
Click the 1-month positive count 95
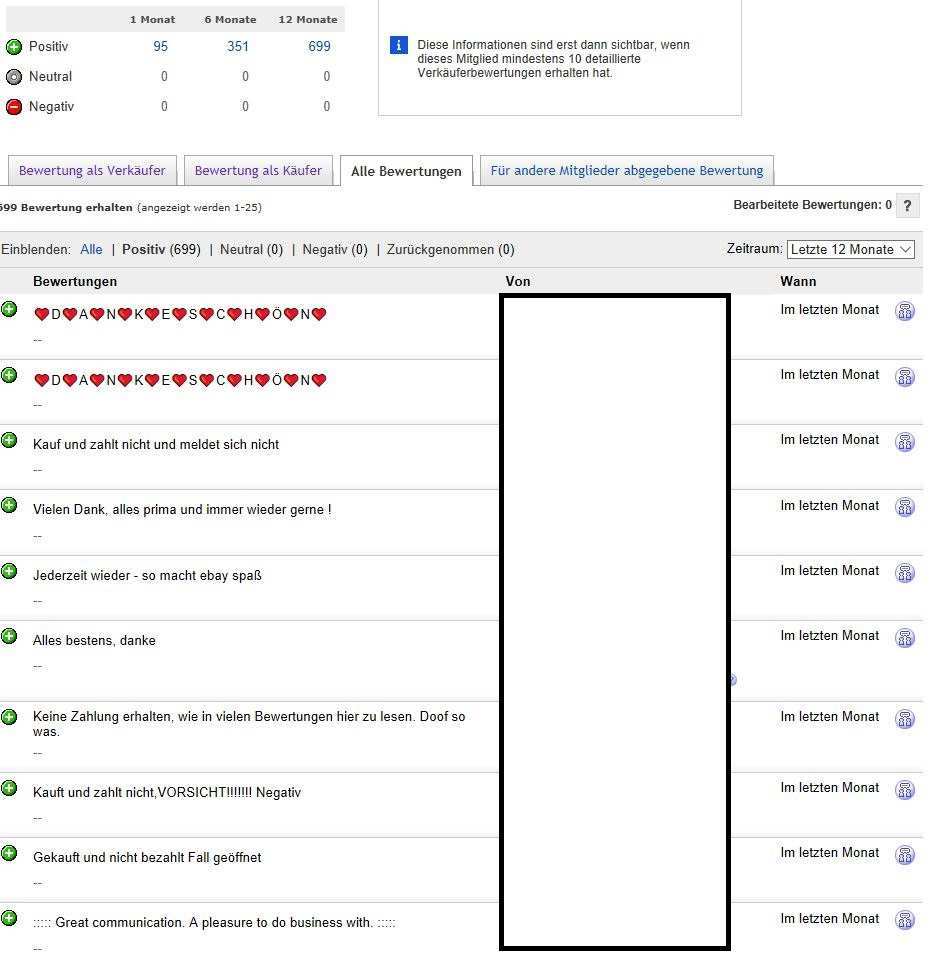[x=160, y=46]
